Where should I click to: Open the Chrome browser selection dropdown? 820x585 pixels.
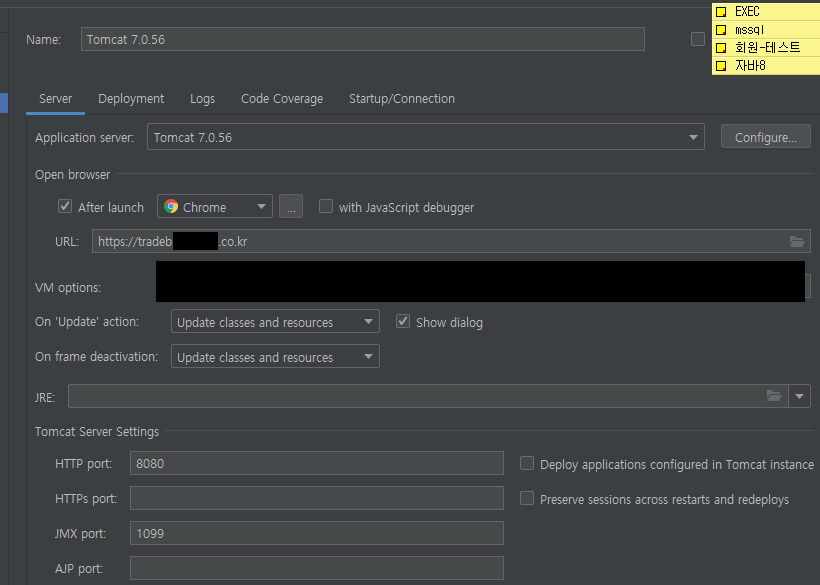[214, 207]
